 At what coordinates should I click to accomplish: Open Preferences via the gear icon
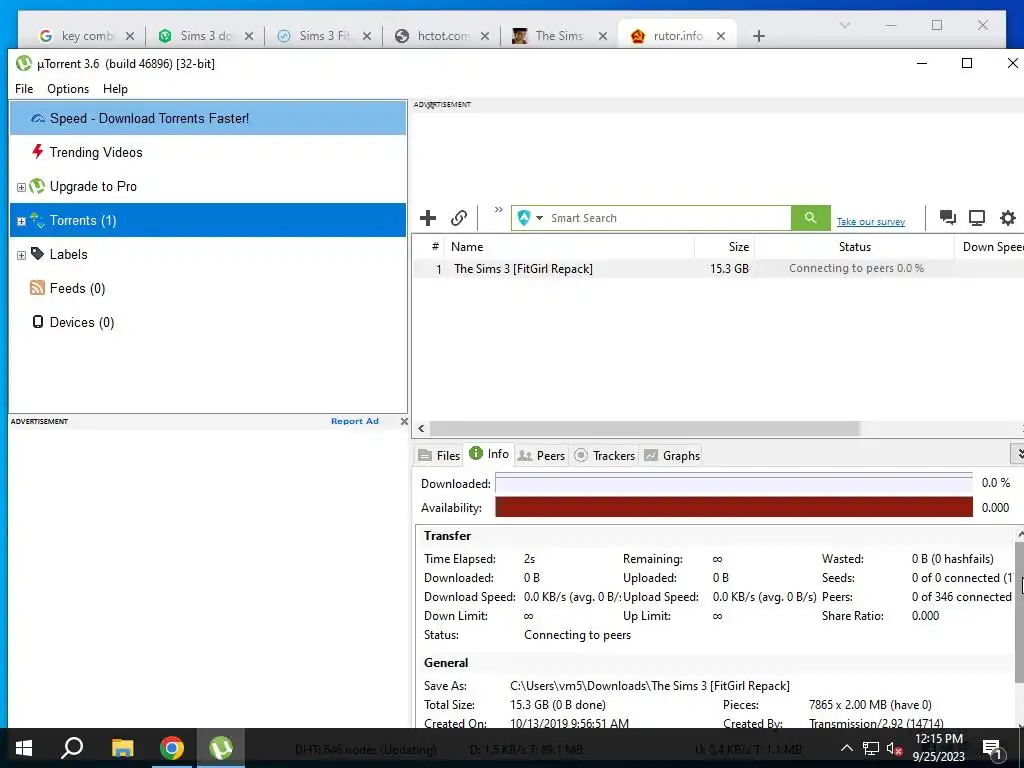(1008, 218)
